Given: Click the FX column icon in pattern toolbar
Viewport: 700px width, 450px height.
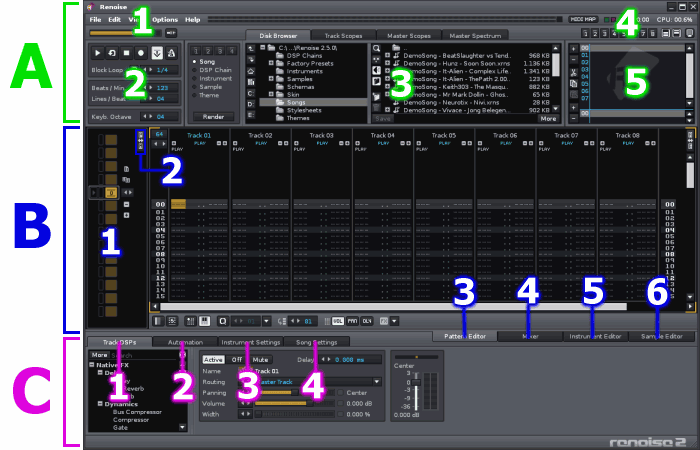Looking at the screenshot, I should pos(383,321).
